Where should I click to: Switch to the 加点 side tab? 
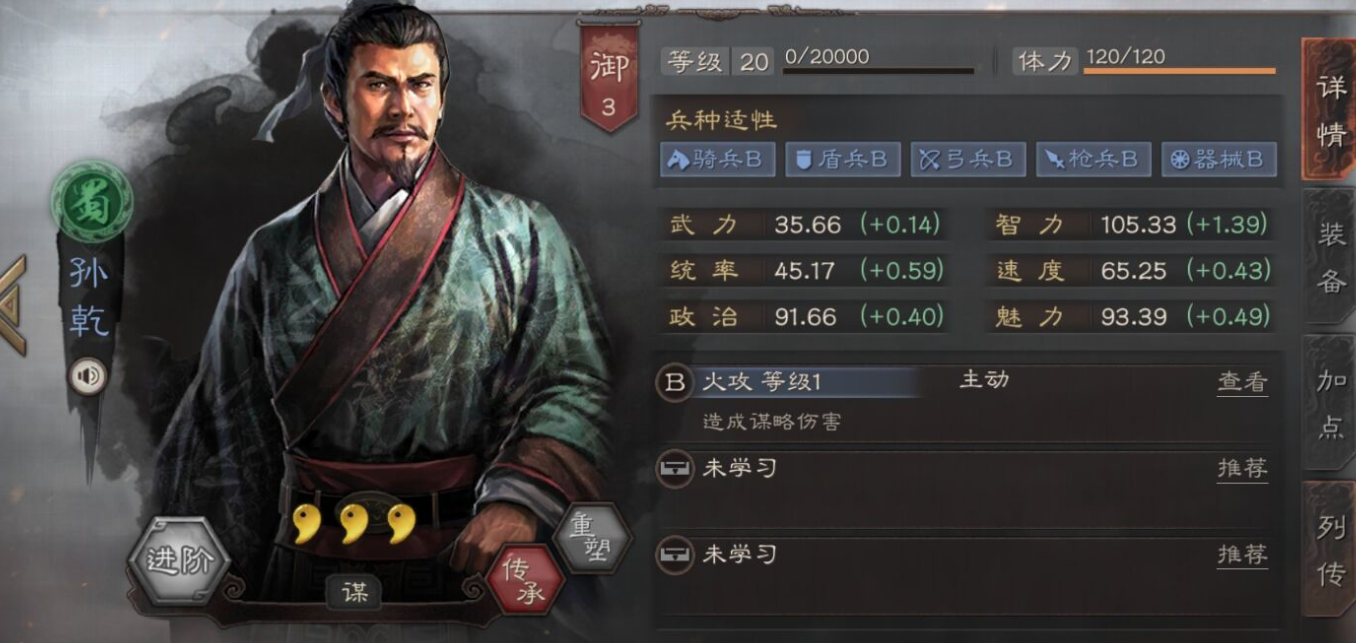coord(1330,403)
